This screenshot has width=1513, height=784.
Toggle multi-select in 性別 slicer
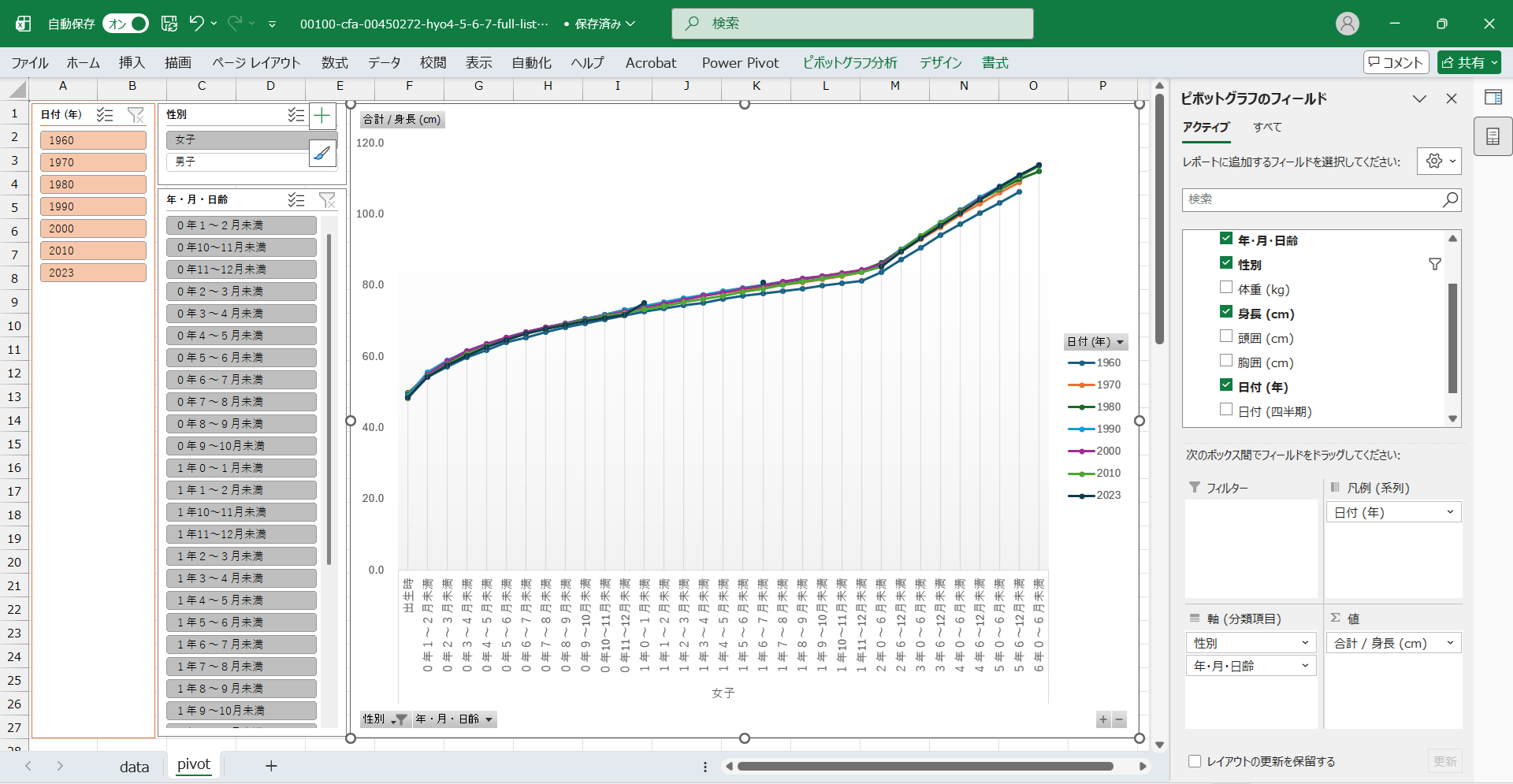296,115
